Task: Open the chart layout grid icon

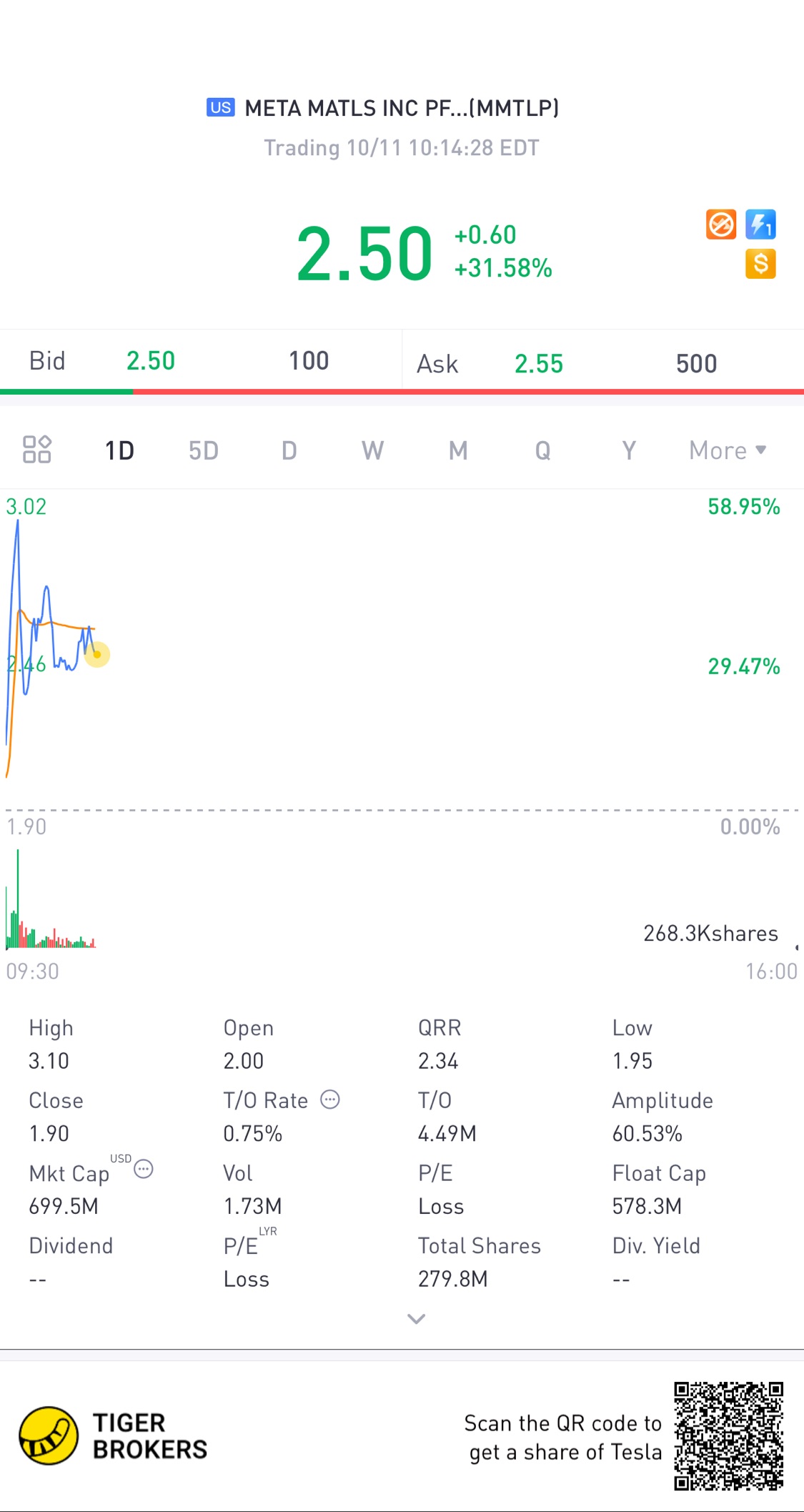Action: (x=36, y=450)
